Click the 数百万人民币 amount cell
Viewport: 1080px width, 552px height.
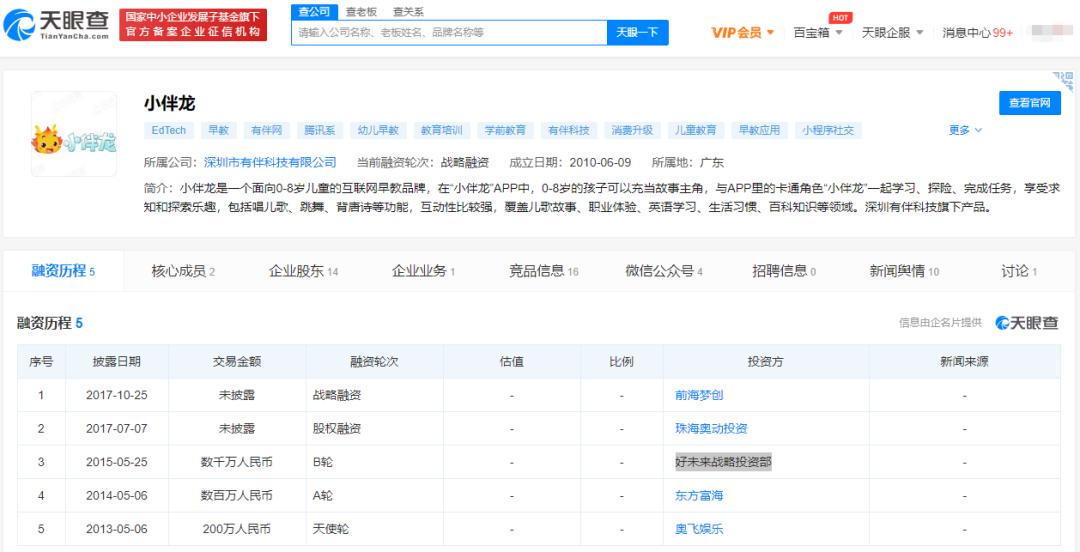[x=237, y=495]
